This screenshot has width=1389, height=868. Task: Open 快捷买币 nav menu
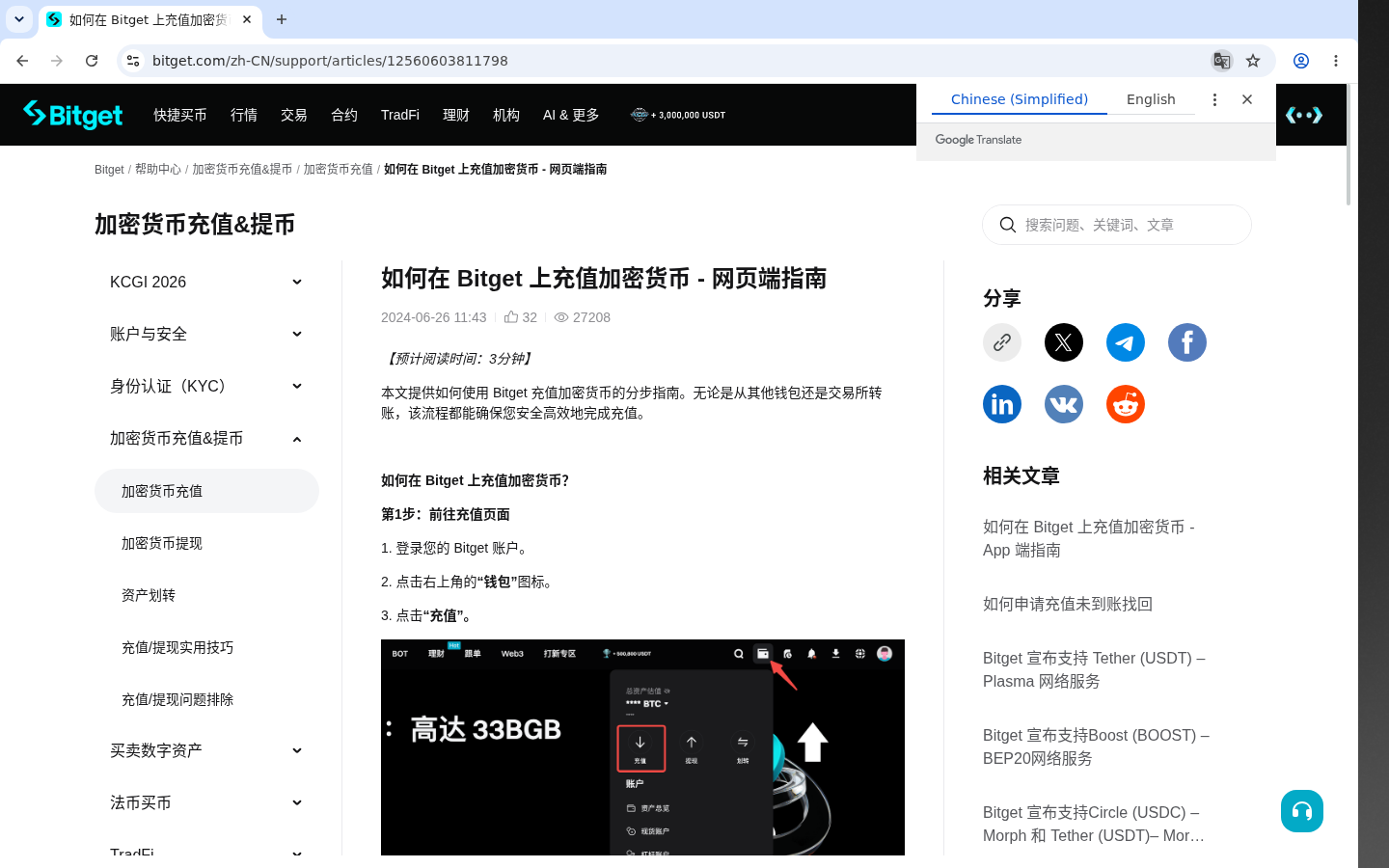[x=180, y=115]
